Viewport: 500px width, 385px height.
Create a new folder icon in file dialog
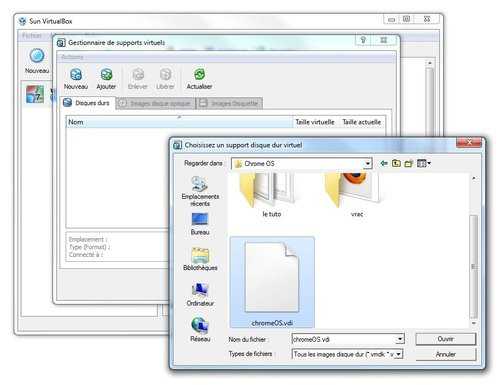click(x=409, y=163)
